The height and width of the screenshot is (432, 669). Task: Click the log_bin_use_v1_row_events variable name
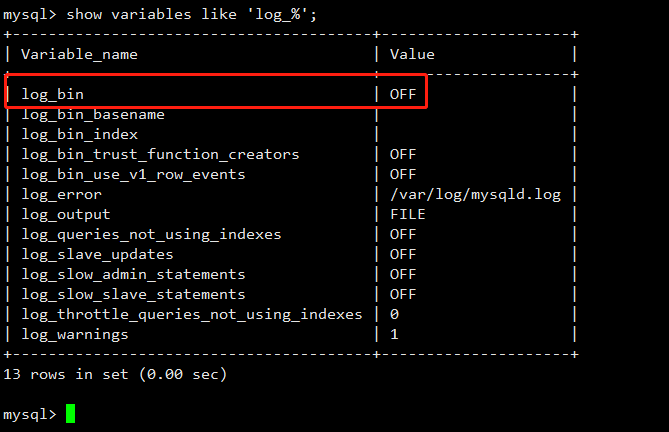click(133, 174)
